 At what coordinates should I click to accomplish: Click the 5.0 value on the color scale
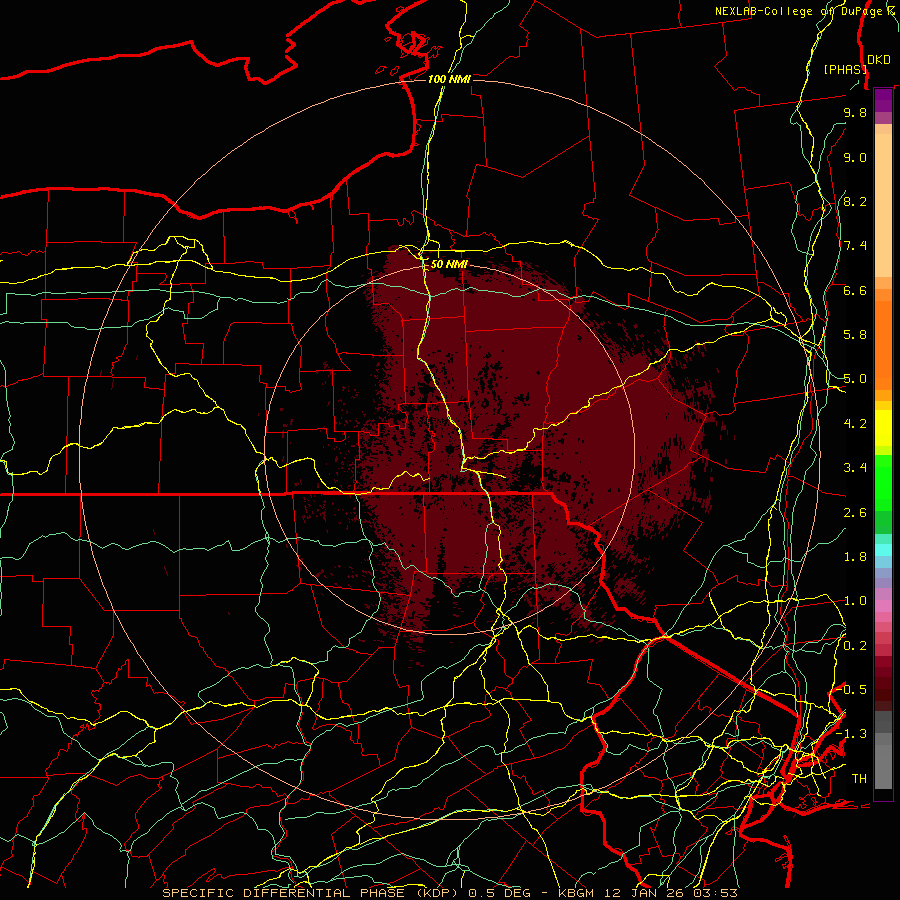[x=855, y=379]
